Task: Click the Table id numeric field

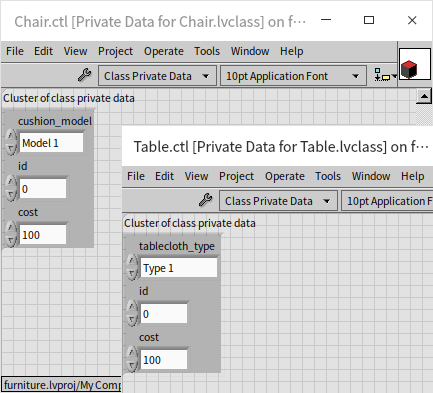Action: 164,314
